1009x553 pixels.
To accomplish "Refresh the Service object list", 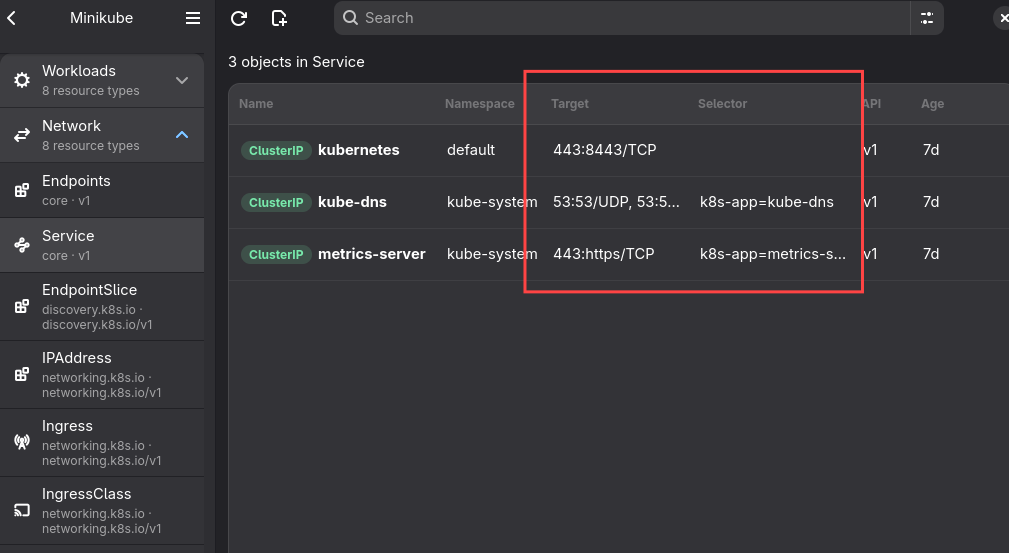I will pyautogui.click(x=239, y=18).
